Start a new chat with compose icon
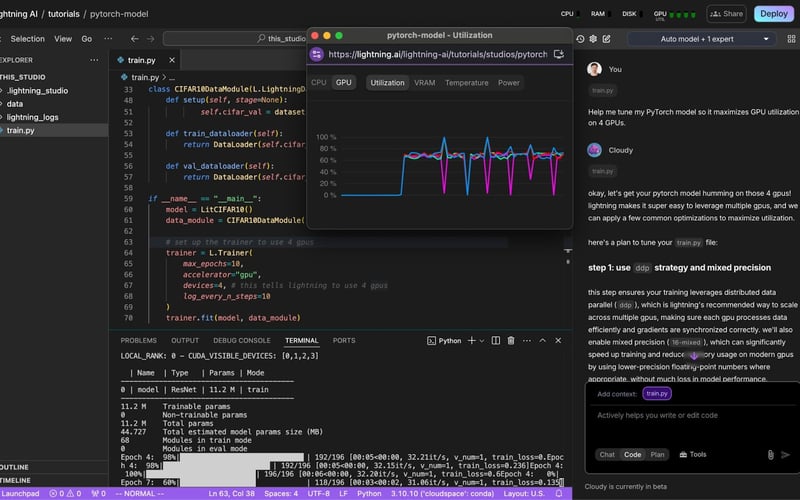Image resolution: width=800 pixels, height=500 pixels. click(x=606, y=39)
